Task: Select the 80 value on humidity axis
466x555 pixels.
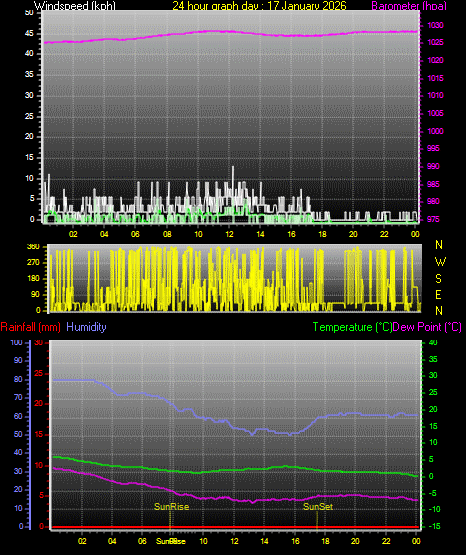Action: pos(18,379)
